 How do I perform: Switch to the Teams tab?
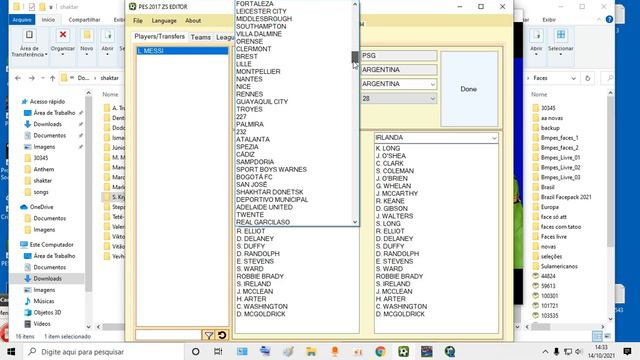coord(201,37)
